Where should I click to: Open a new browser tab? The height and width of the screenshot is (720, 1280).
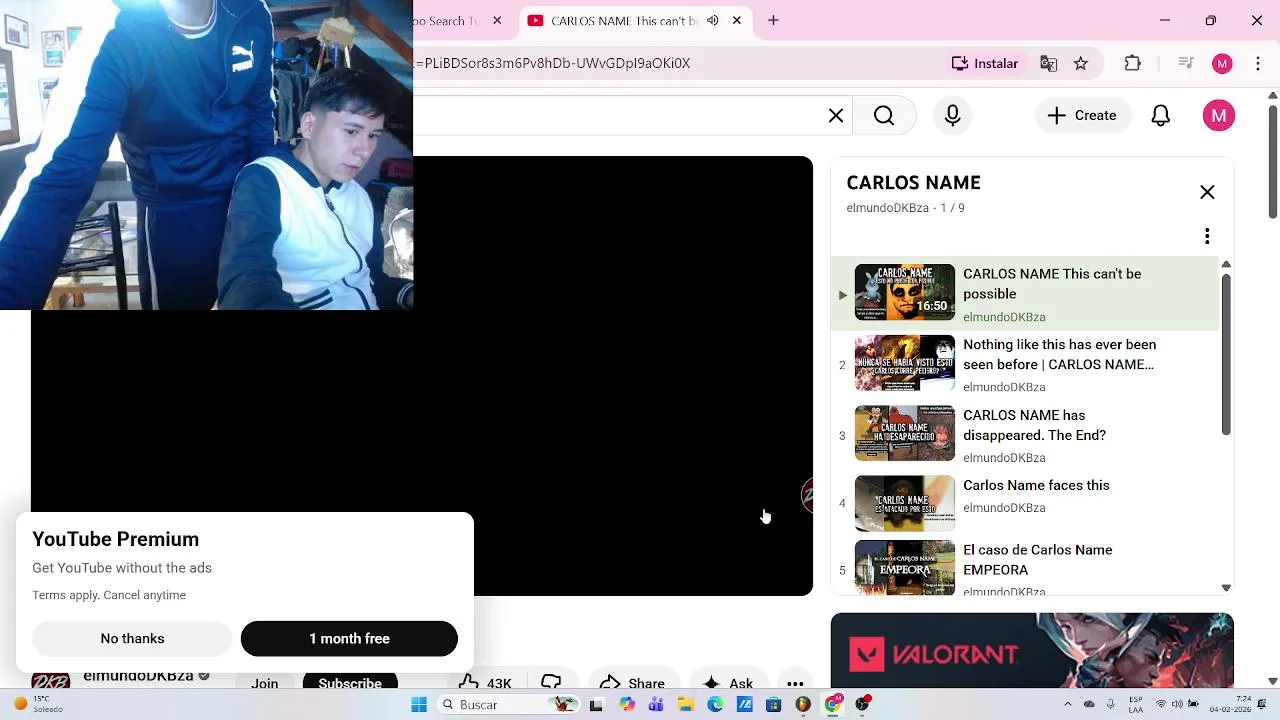coord(773,20)
